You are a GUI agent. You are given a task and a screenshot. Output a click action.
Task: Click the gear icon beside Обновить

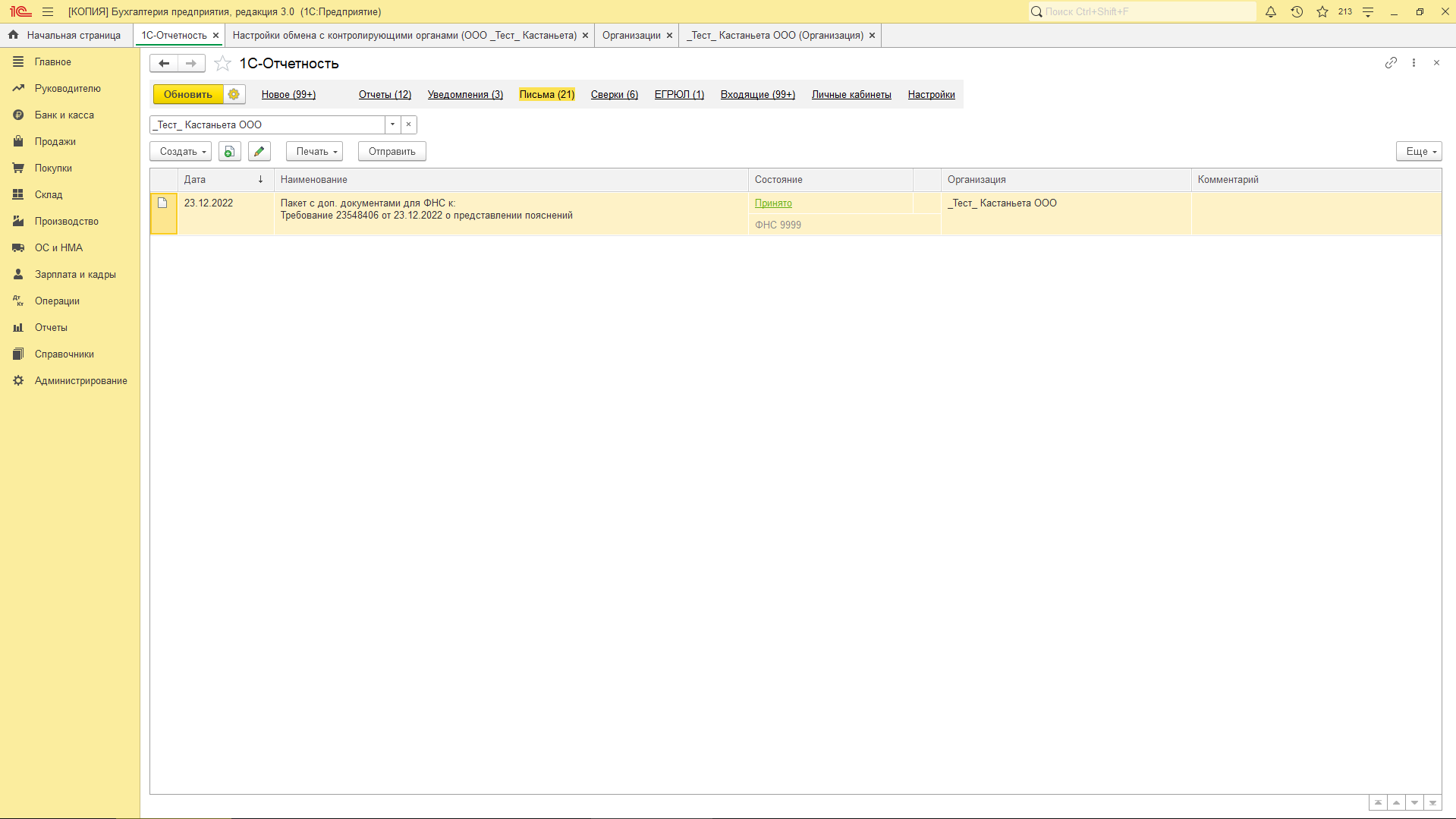234,94
